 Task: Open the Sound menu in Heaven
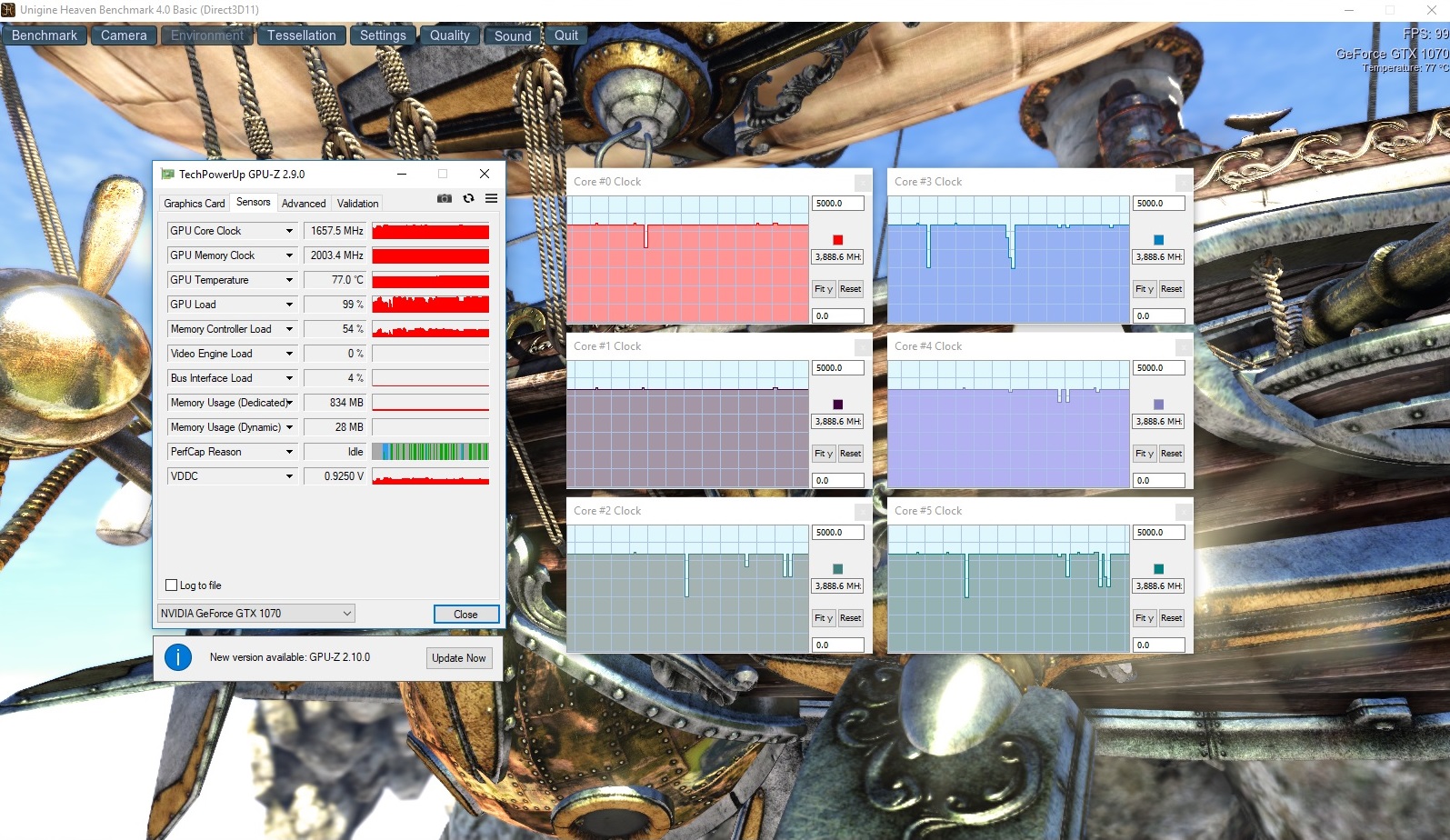(x=513, y=35)
